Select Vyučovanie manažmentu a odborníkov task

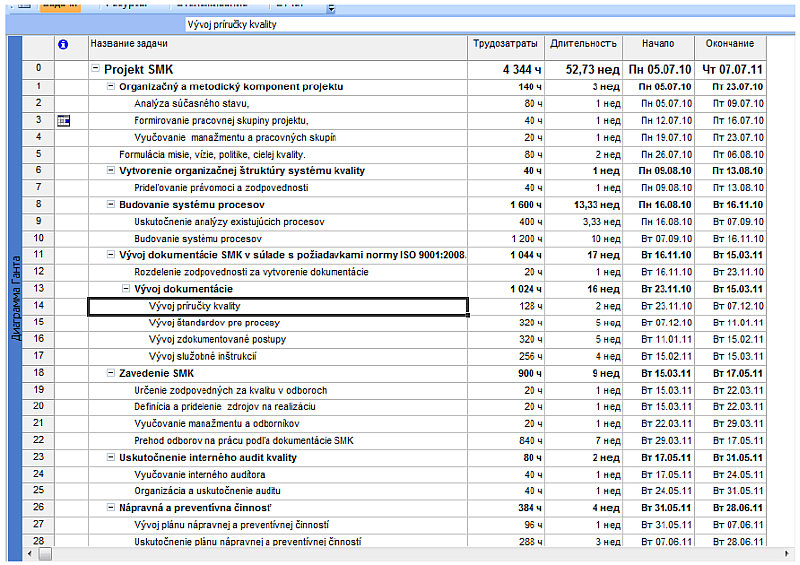tap(217, 424)
